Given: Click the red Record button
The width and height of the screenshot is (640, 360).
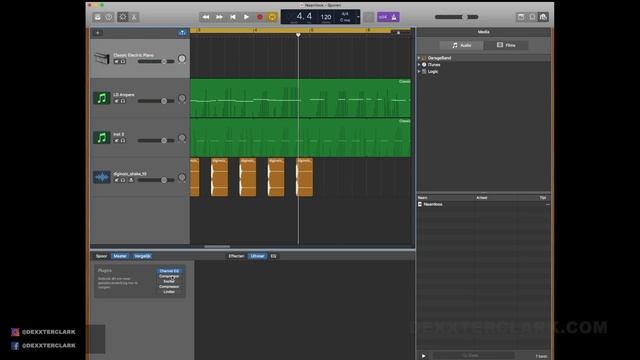Looking at the screenshot, I should coord(260,17).
